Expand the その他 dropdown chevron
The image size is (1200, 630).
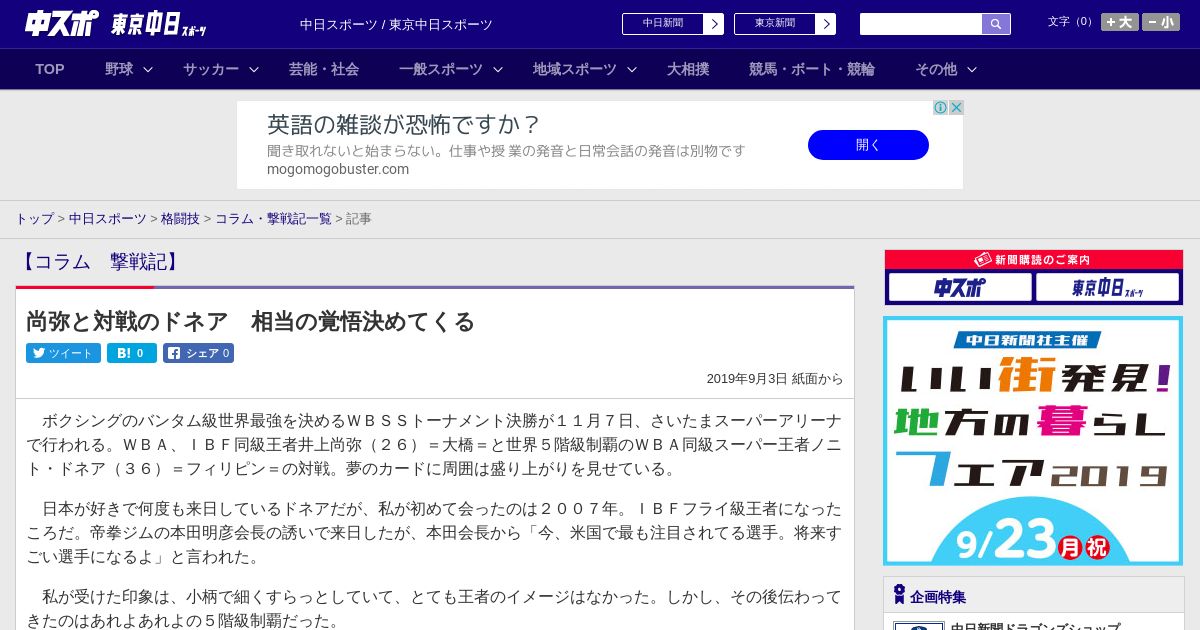972,69
